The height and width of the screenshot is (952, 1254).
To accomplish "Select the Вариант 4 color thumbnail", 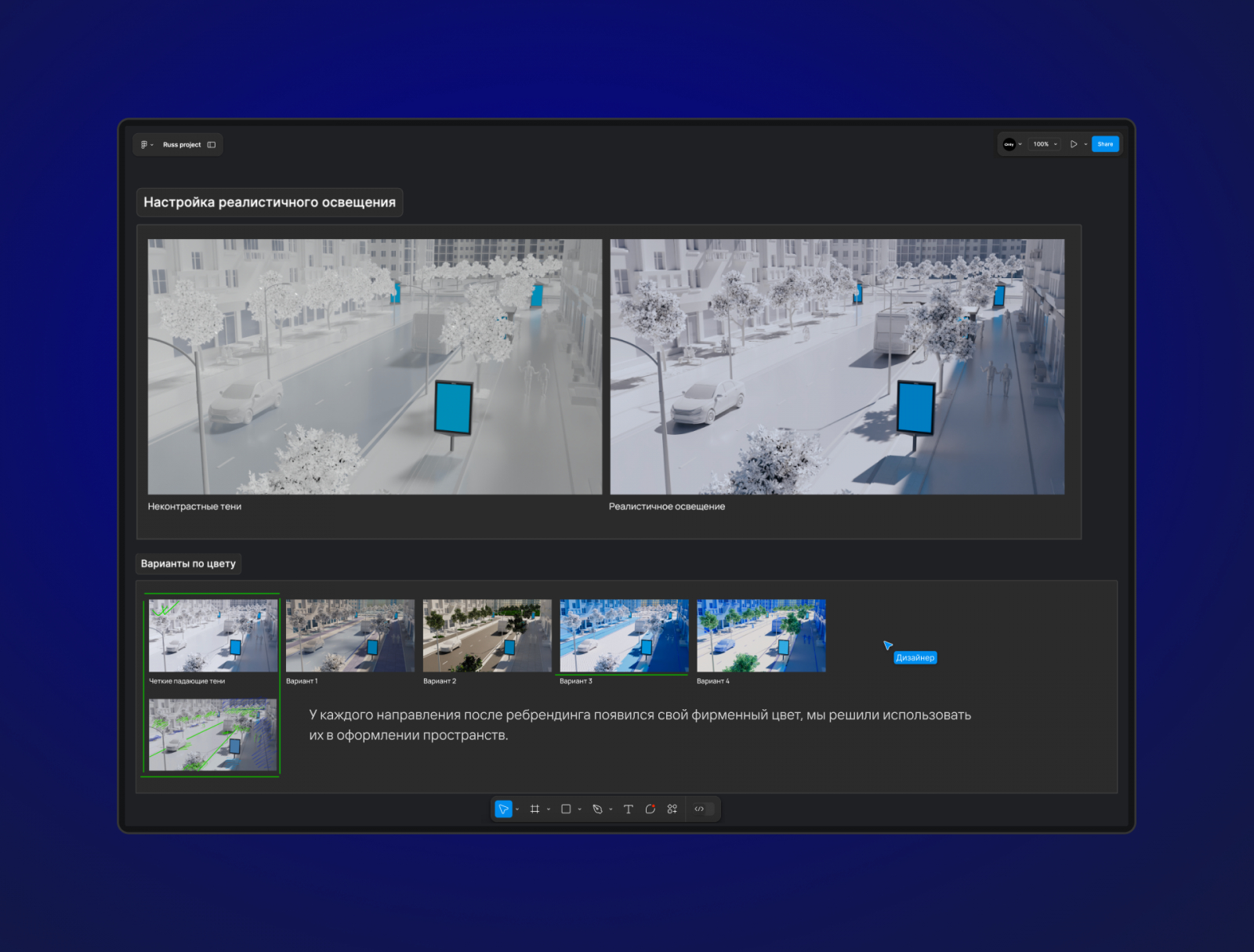I will coord(761,635).
